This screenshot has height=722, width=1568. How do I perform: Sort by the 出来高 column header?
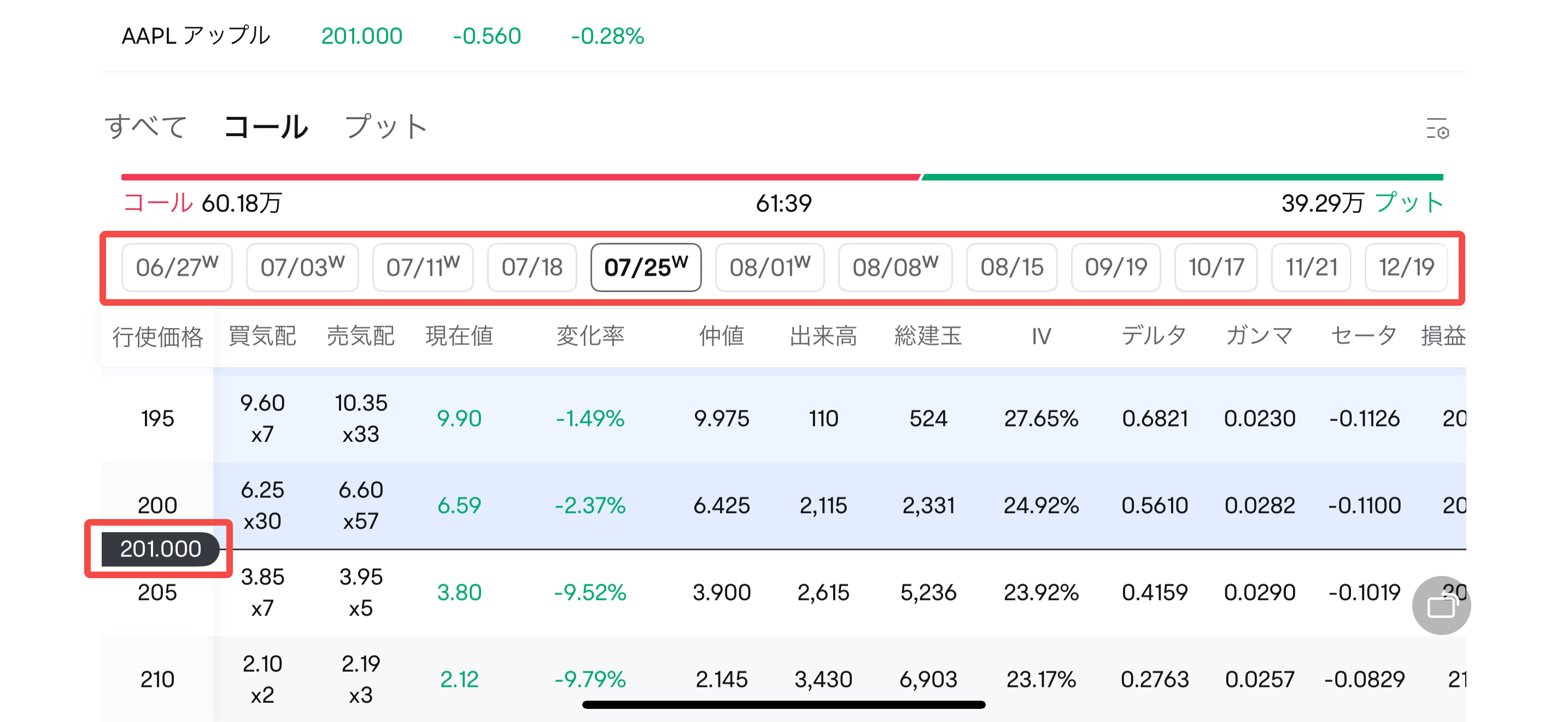click(x=823, y=336)
